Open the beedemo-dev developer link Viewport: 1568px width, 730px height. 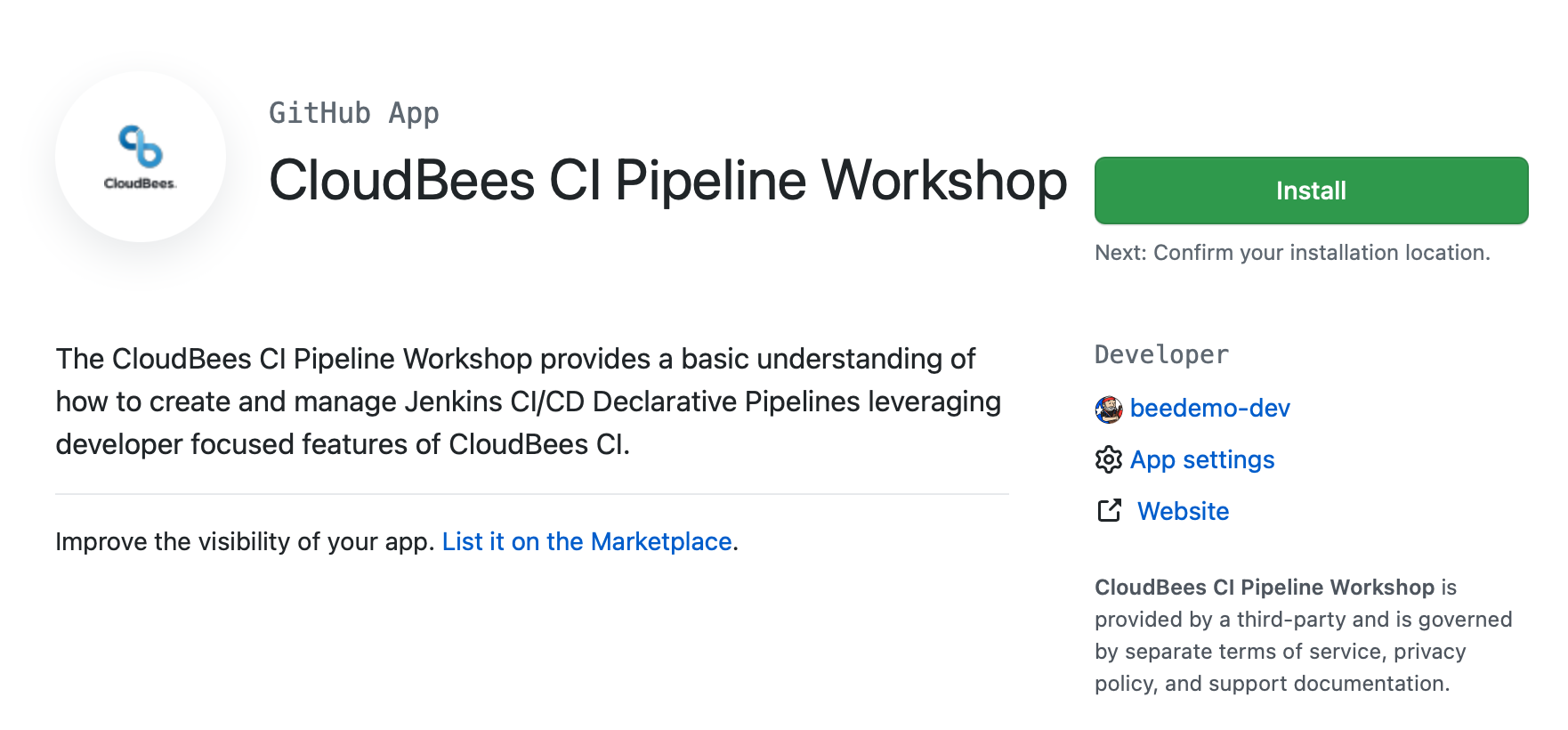pos(1209,408)
